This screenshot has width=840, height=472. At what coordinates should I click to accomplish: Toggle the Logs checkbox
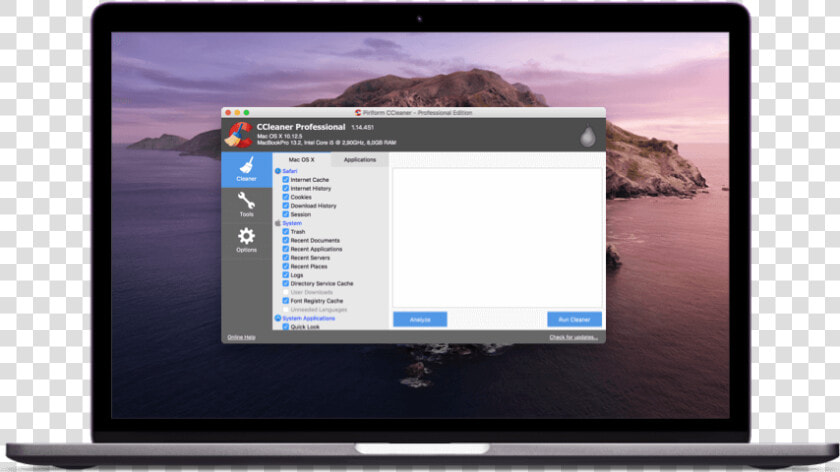pos(286,274)
